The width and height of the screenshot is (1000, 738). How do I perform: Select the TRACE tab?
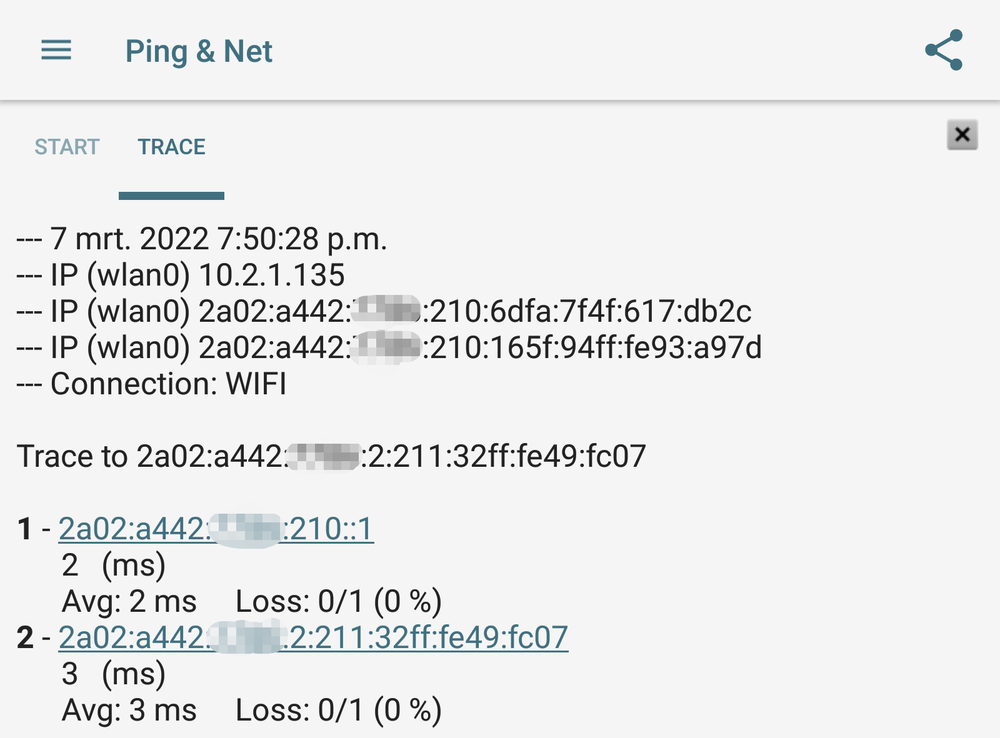tap(172, 147)
